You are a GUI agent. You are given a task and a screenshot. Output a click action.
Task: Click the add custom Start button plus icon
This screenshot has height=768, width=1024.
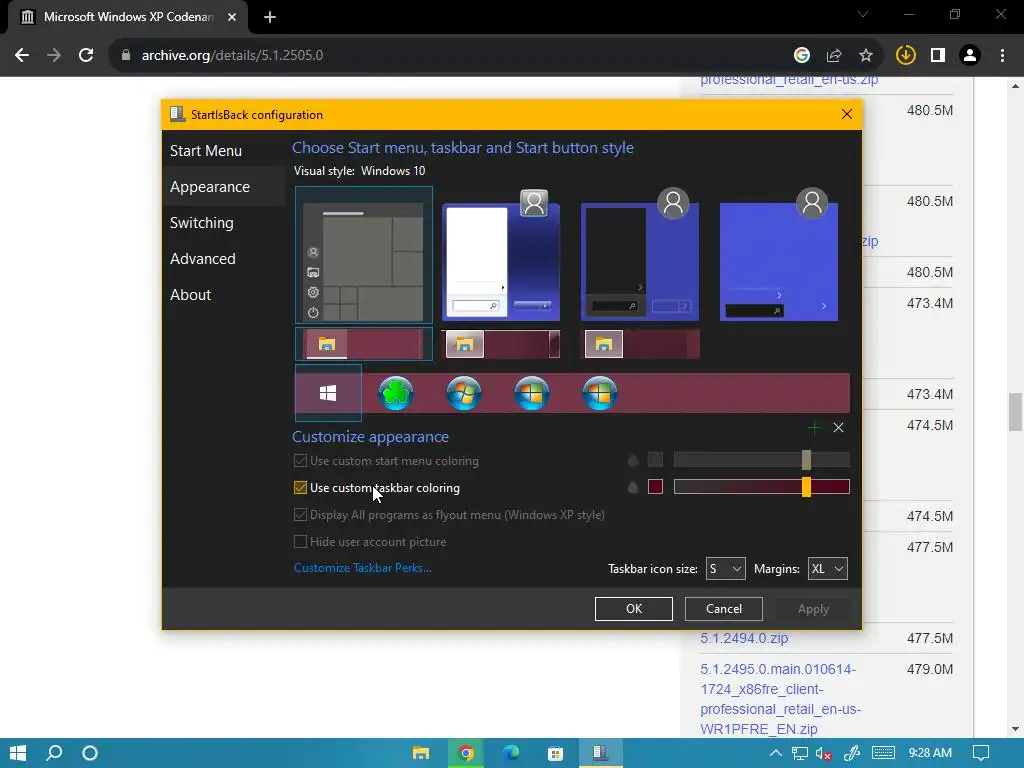point(814,428)
